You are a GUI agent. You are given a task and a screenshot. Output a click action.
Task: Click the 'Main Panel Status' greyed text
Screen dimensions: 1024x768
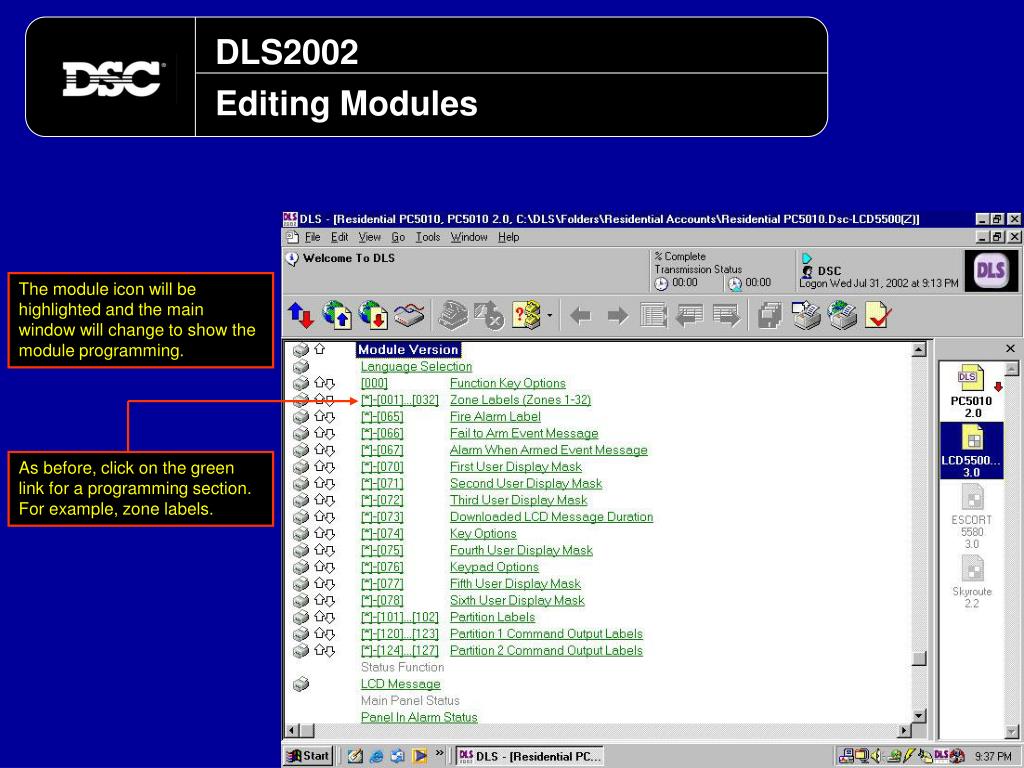(410, 701)
